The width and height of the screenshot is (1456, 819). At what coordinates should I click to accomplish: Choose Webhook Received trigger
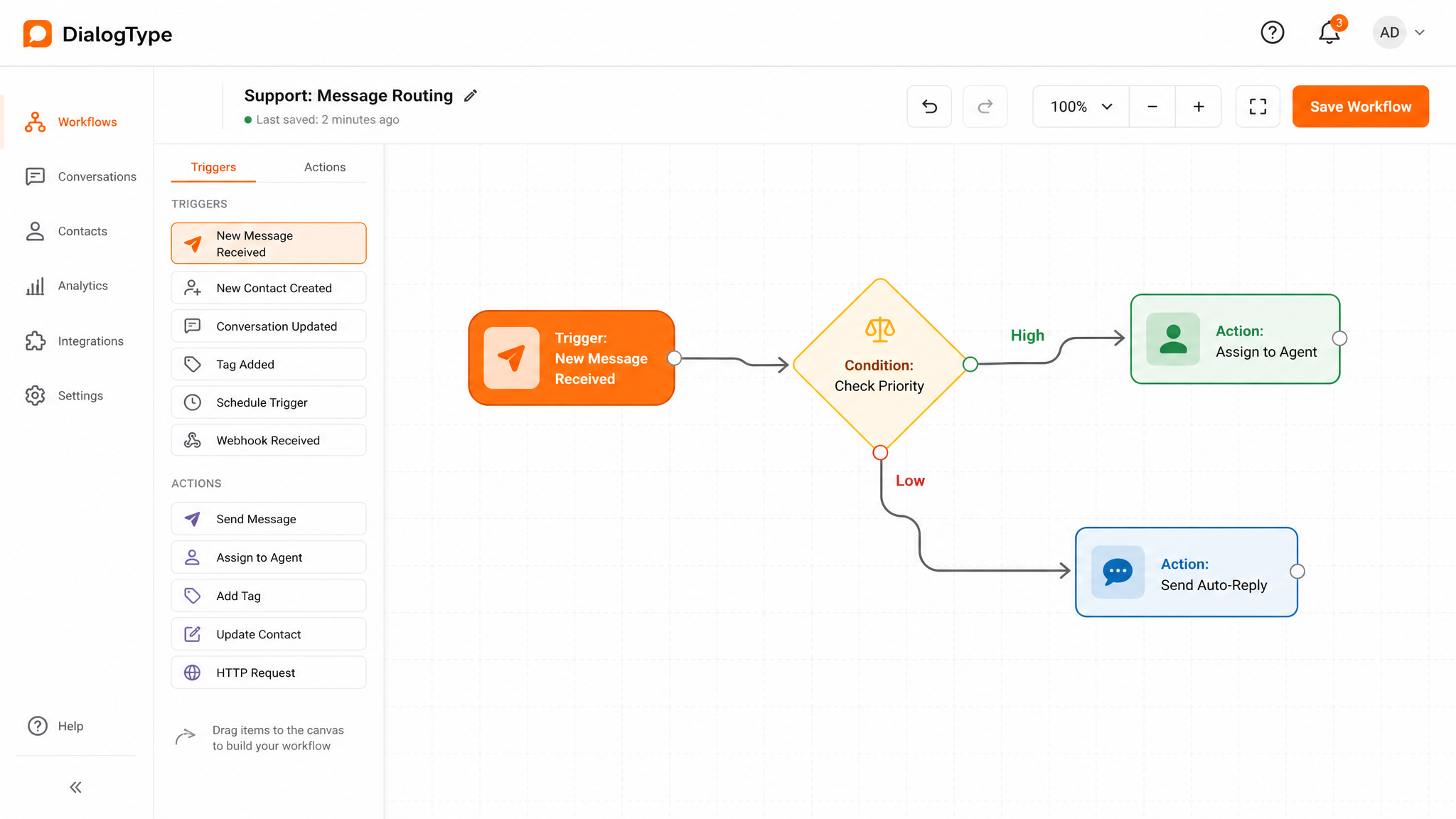[269, 440]
